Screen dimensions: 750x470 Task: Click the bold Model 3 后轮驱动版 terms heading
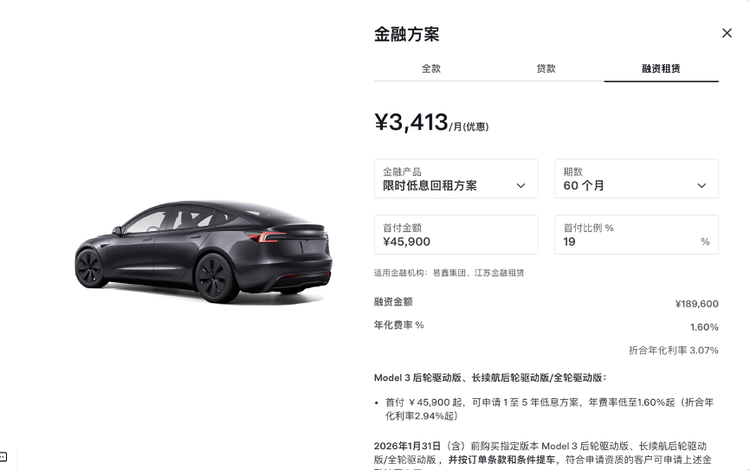(x=490, y=378)
